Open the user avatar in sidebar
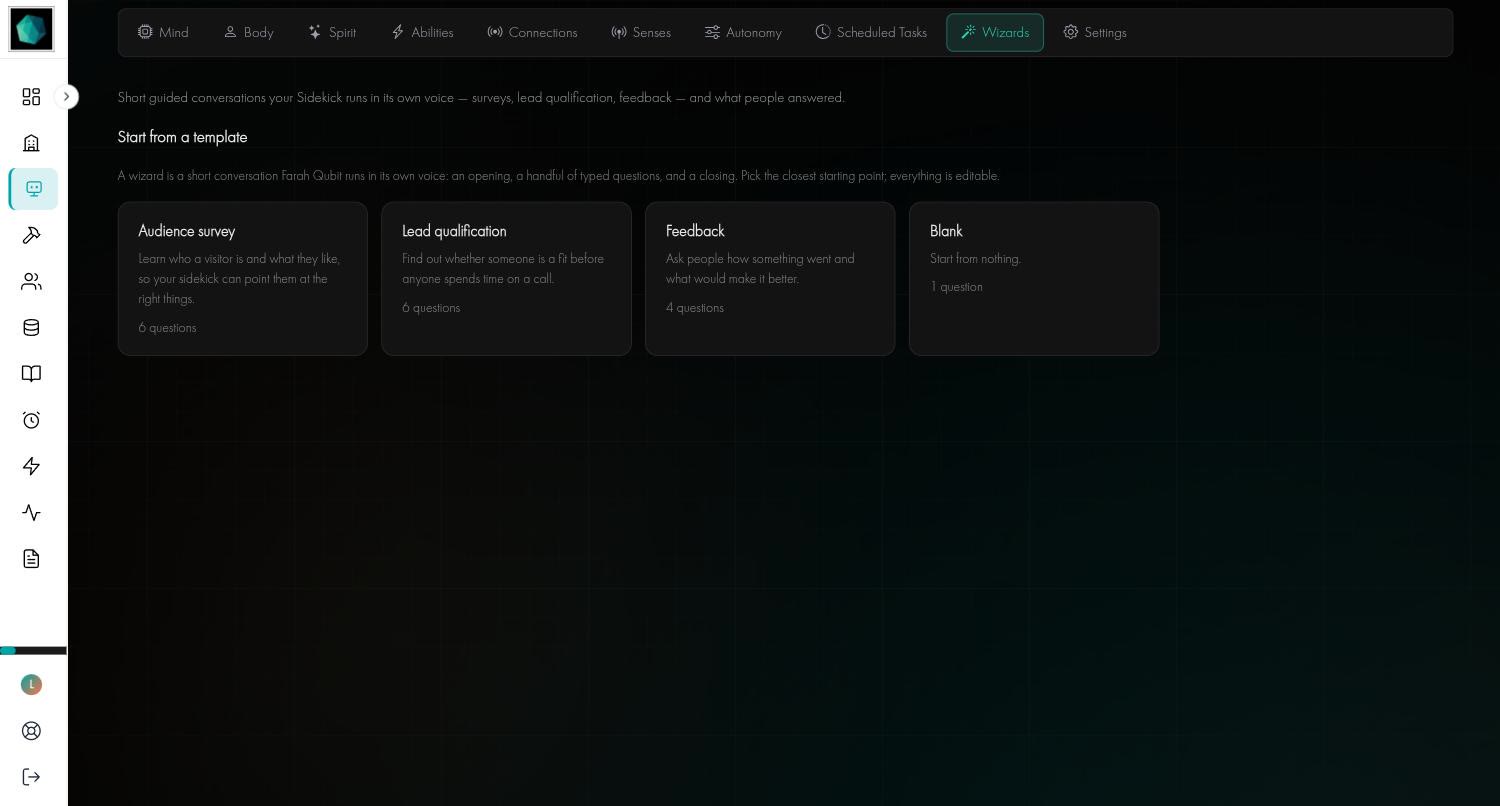 (31, 684)
